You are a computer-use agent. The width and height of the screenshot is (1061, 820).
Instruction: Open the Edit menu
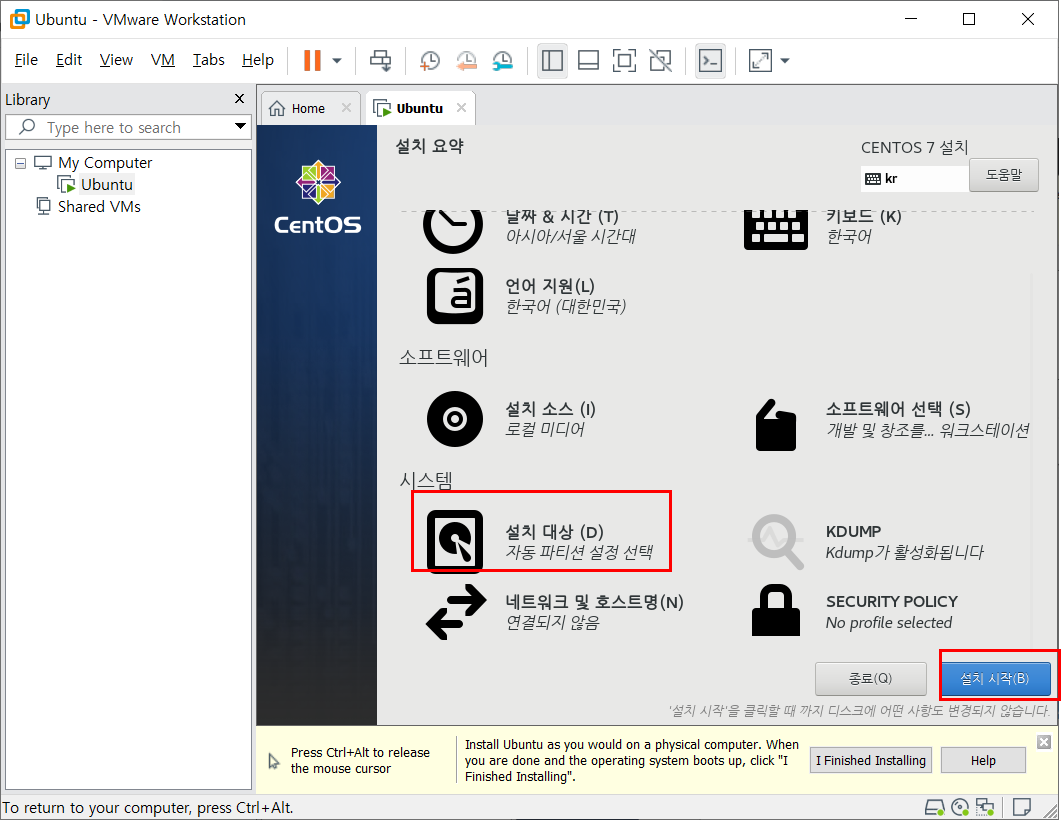68,60
